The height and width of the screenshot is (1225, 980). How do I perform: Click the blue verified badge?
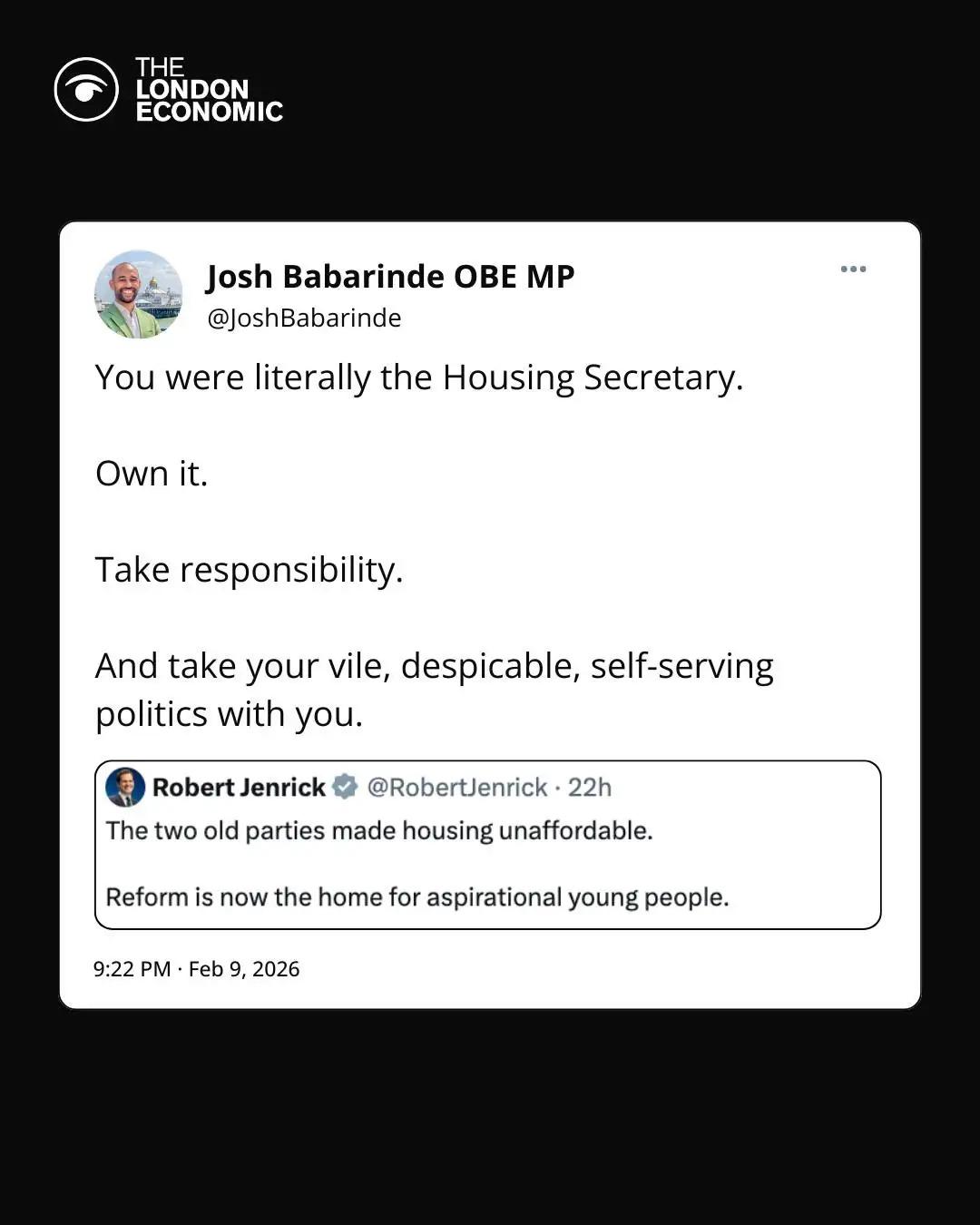click(x=345, y=787)
